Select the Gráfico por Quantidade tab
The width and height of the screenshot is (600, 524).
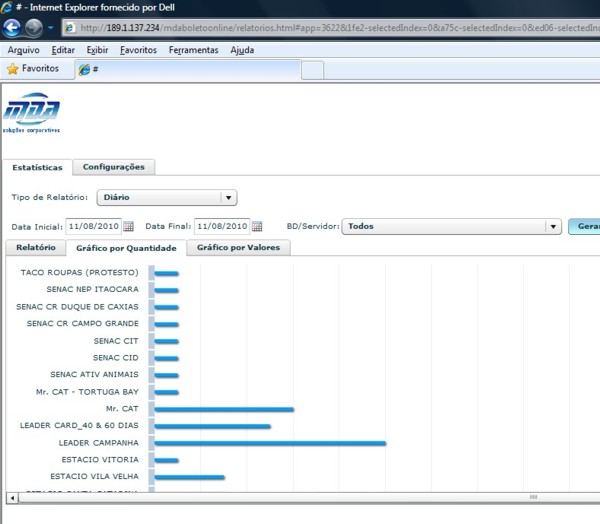(126, 248)
